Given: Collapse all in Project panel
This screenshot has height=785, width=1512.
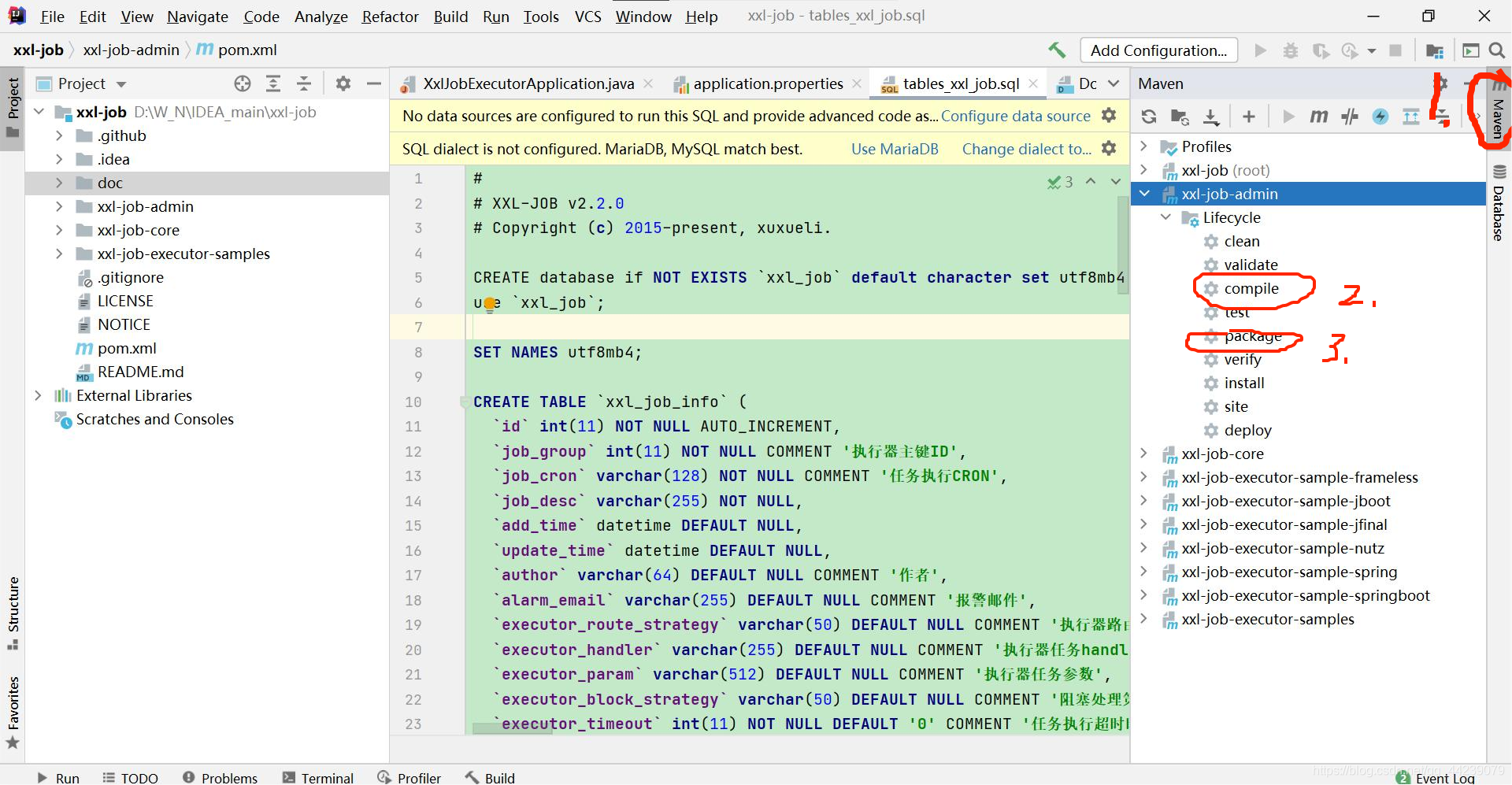Looking at the screenshot, I should point(304,83).
